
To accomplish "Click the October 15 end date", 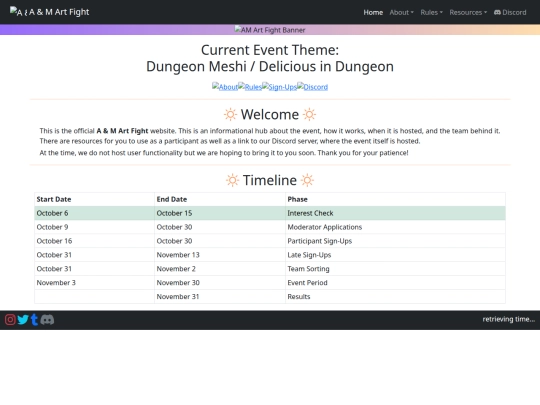I will (220, 213).
